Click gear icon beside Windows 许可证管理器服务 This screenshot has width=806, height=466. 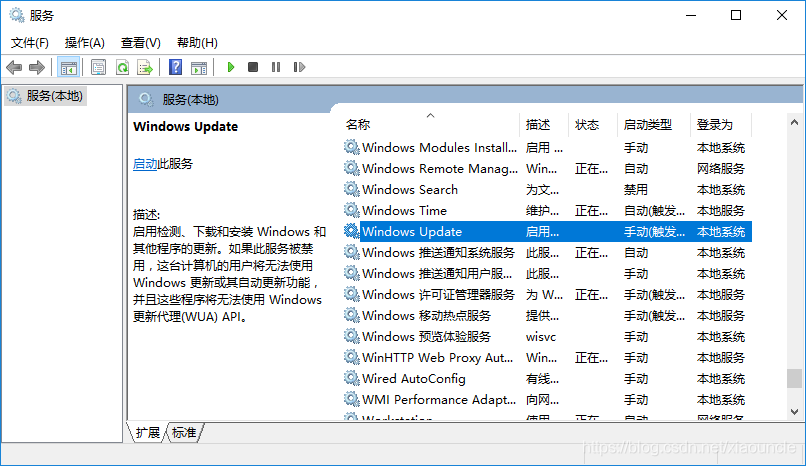click(352, 295)
